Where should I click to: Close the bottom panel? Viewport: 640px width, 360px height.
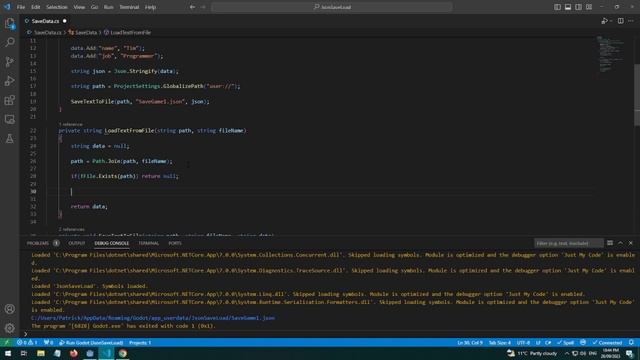(x=631, y=243)
